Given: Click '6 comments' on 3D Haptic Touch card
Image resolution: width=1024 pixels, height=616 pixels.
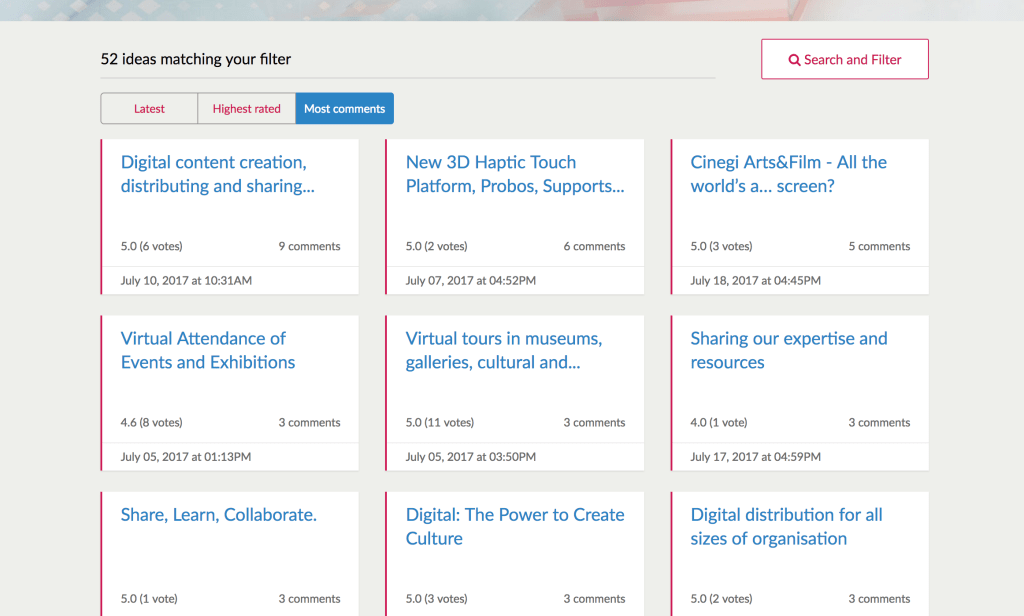Looking at the screenshot, I should (594, 246).
